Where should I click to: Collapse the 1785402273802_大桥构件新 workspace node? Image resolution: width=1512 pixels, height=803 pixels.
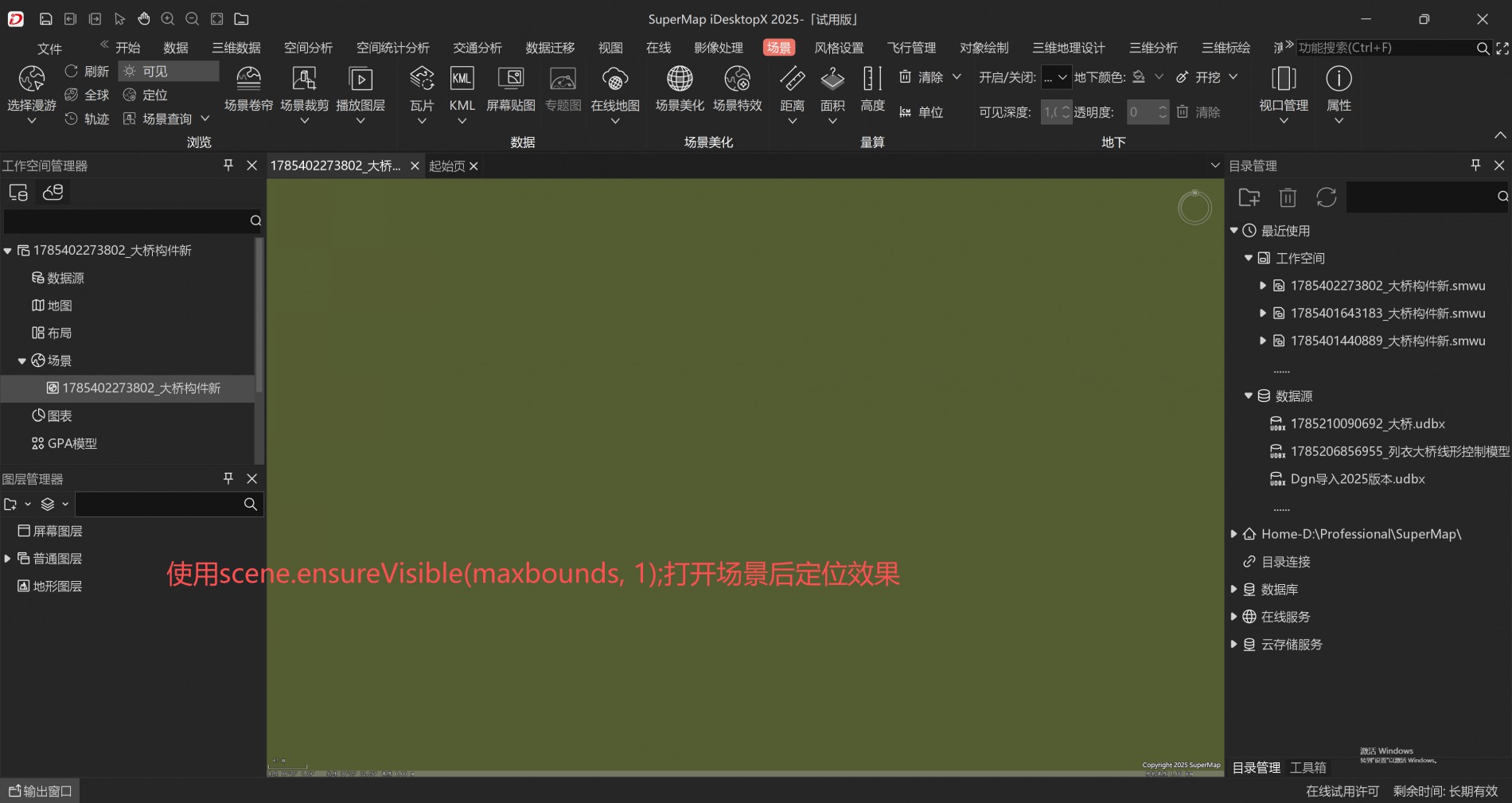point(8,251)
